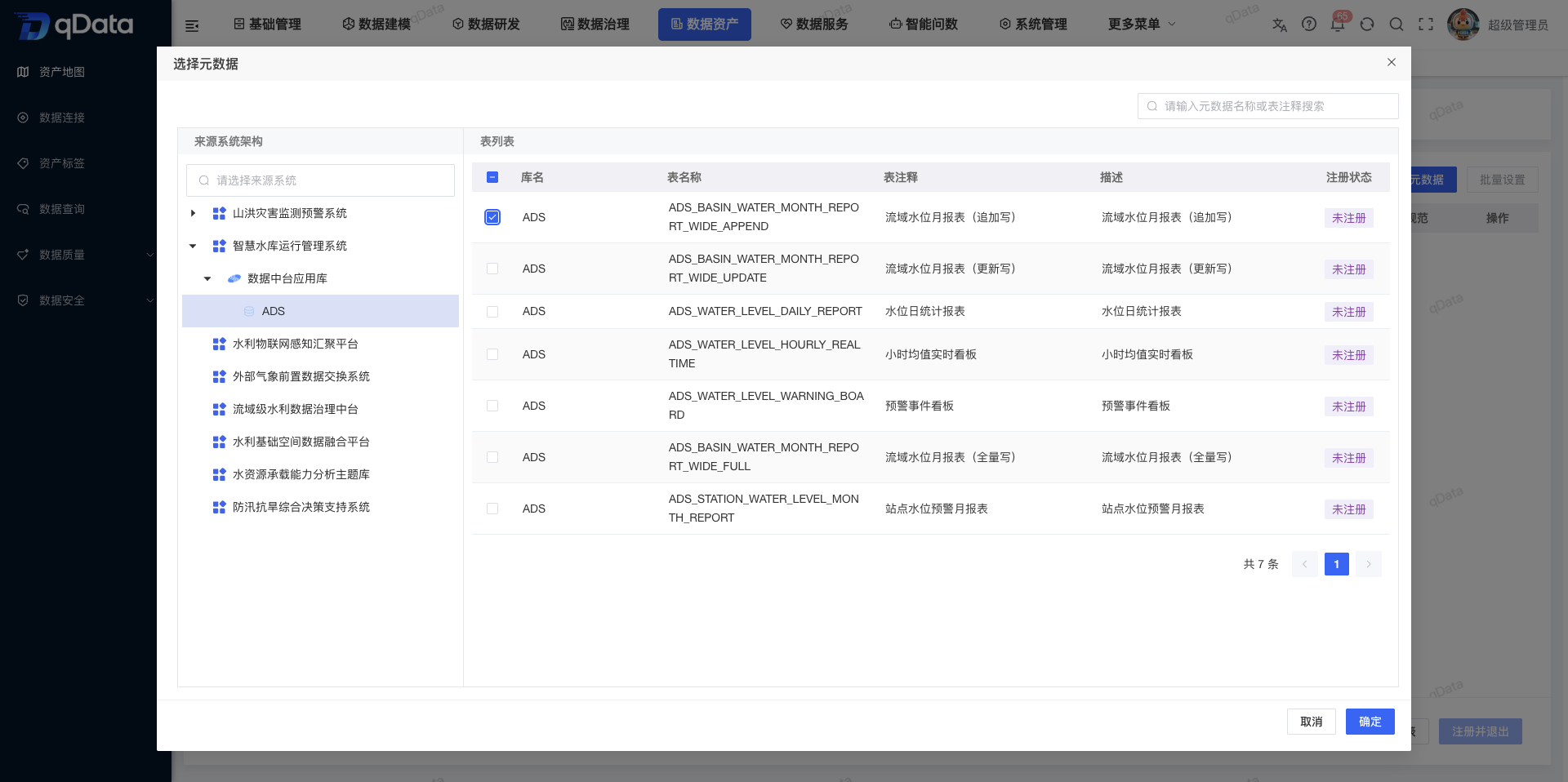Open the help question-mark icon
Screen dimensions: 1568x782
click(1309, 24)
